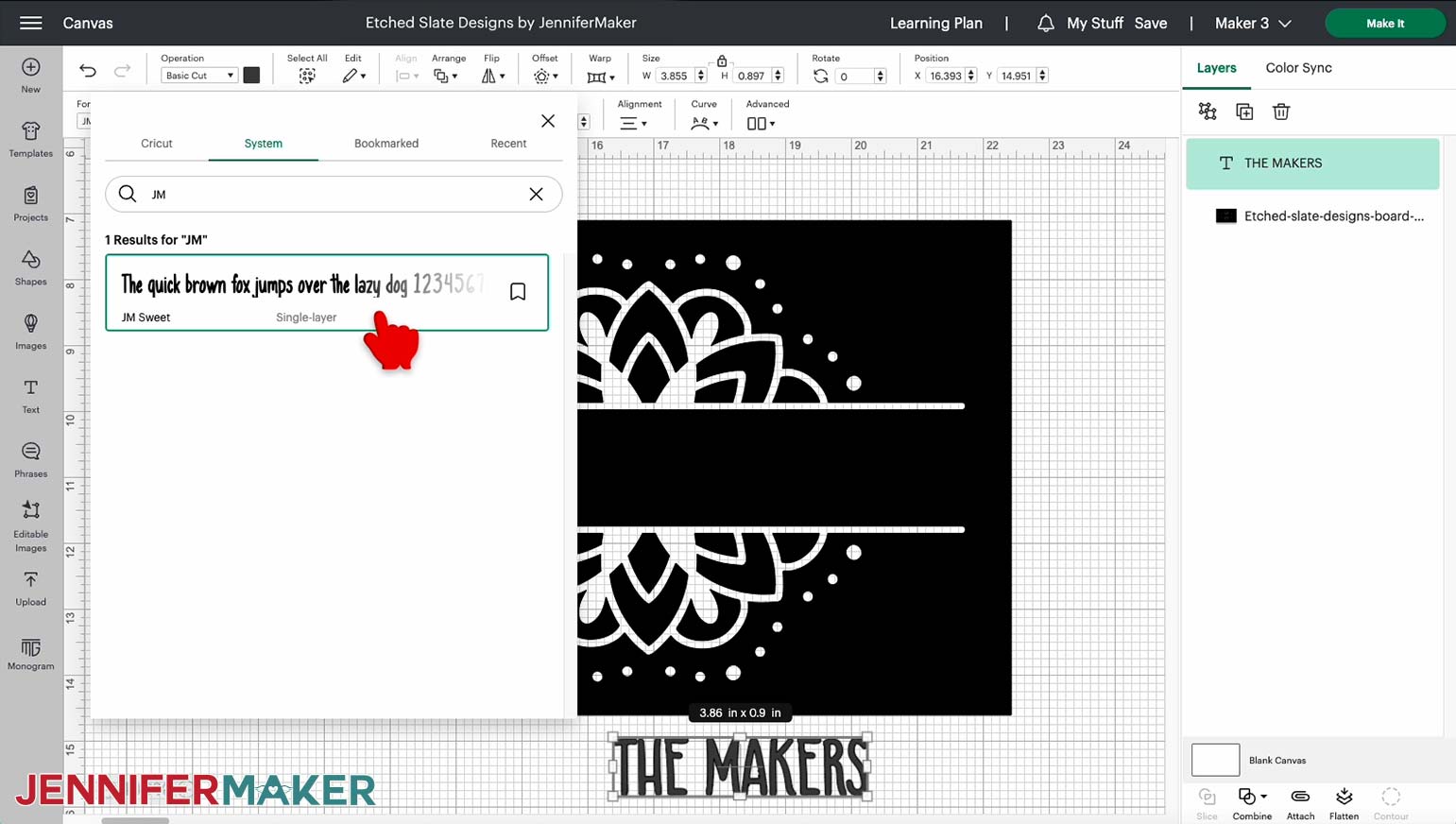The width and height of the screenshot is (1456, 824).
Task: Select the System fonts tab
Action: point(264,144)
